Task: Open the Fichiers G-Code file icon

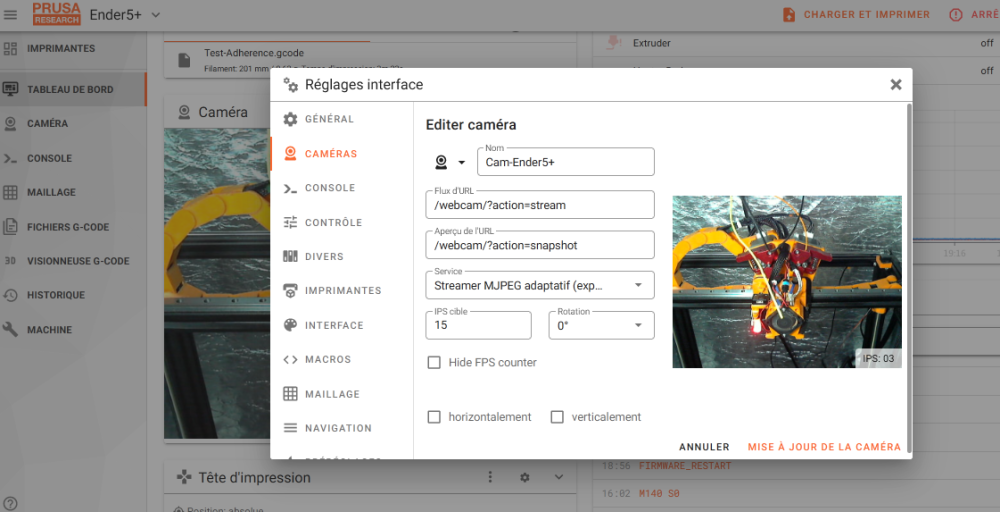Action: click(10, 226)
